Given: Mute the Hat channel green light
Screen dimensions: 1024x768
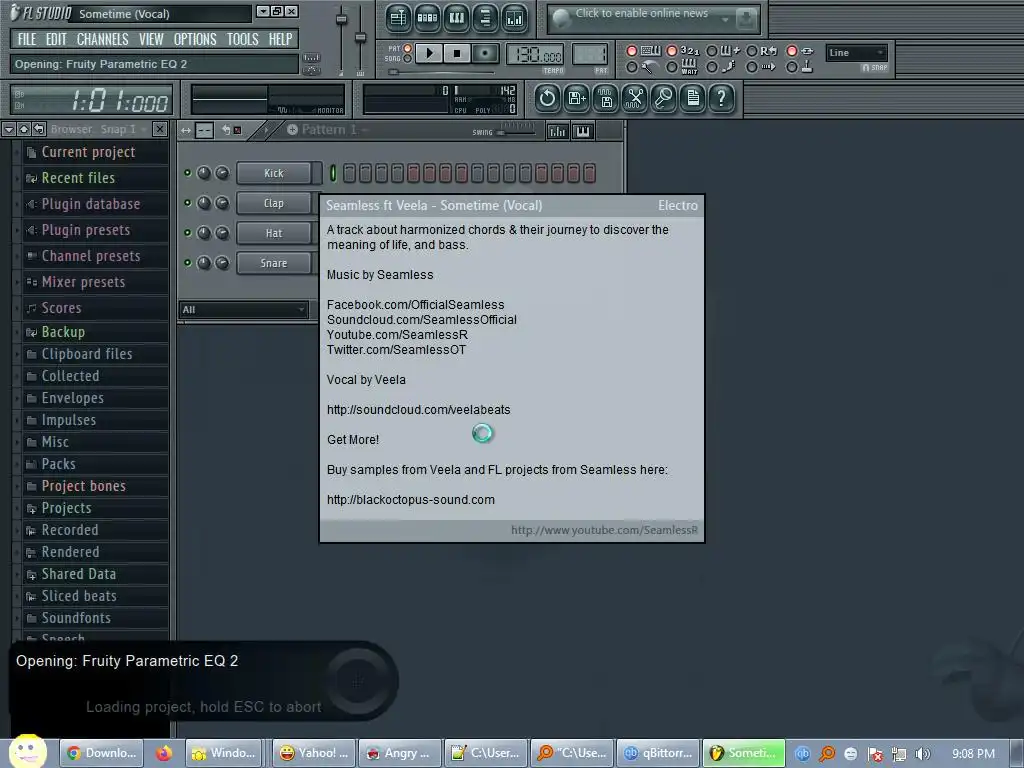Looking at the screenshot, I should (x=187, y=232).
